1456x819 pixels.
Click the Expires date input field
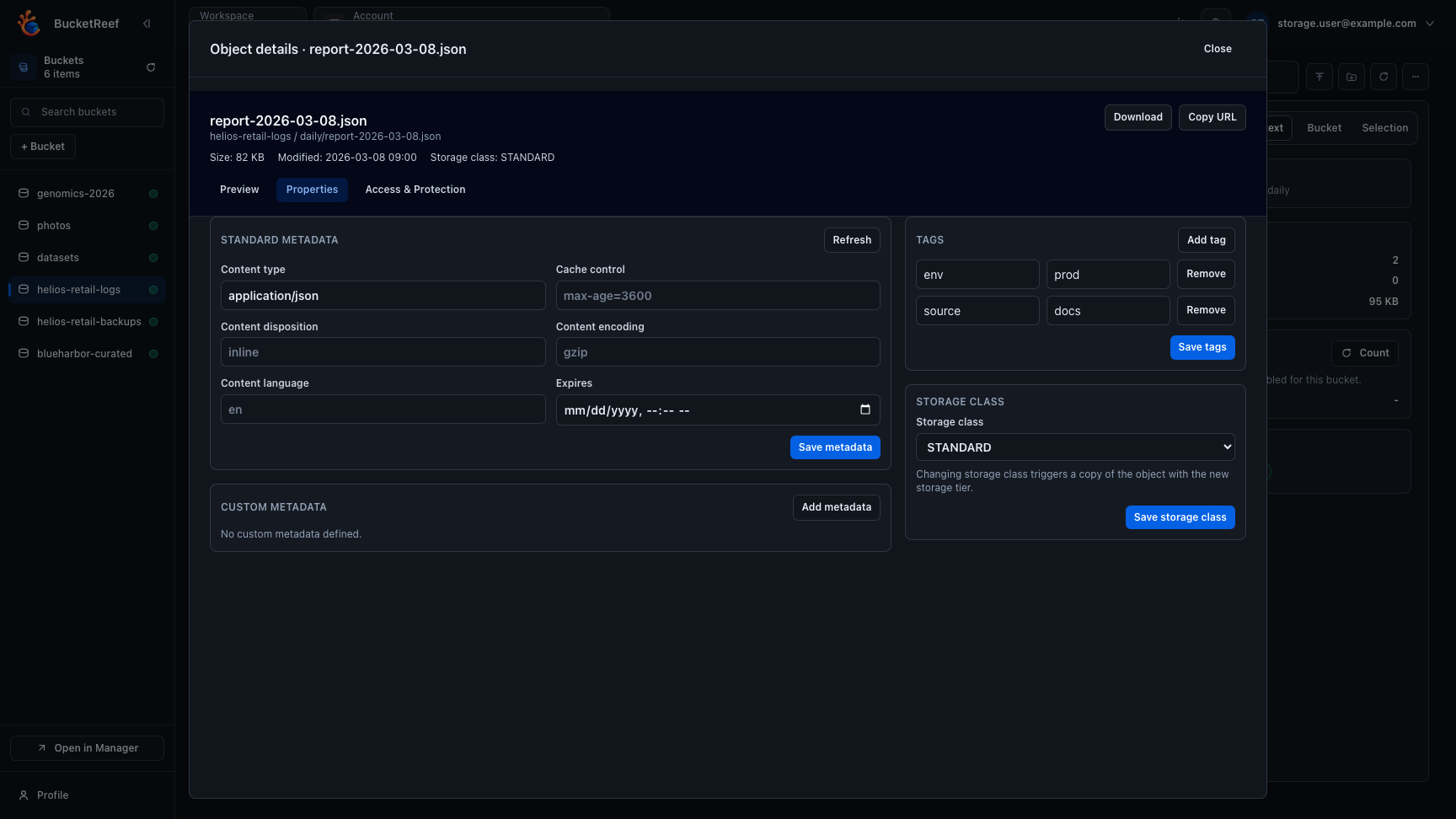(x=718, y=409)
